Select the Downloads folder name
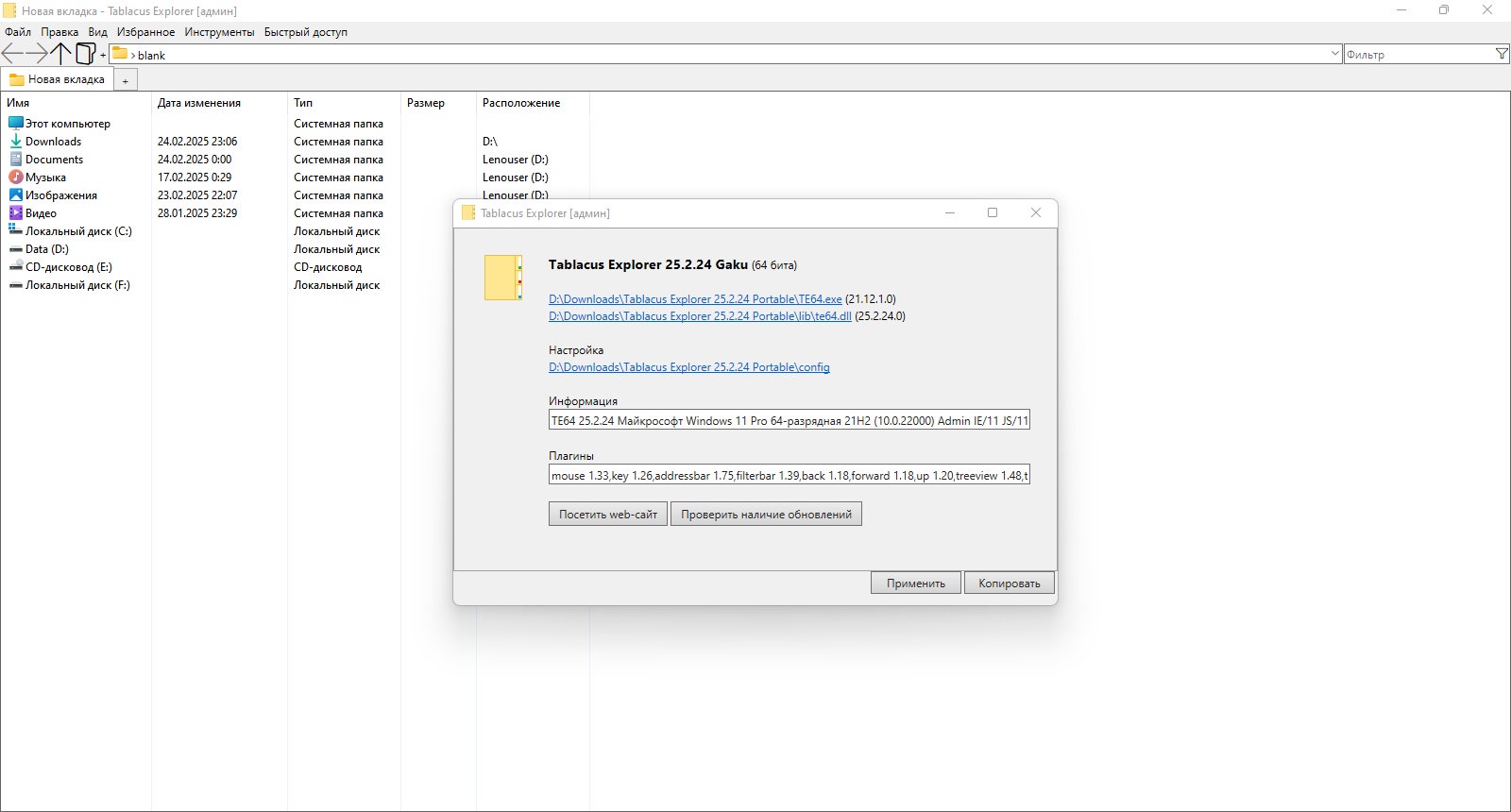Screen dimensions: 1511x812 pos(53,142)
